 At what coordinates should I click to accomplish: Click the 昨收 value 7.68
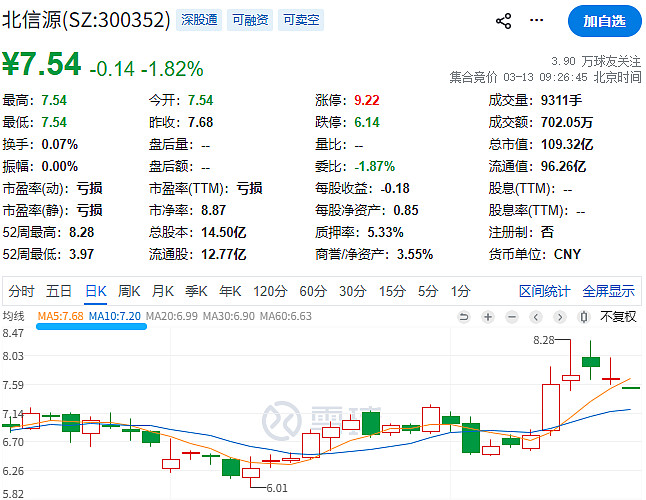tap(200, 122)
